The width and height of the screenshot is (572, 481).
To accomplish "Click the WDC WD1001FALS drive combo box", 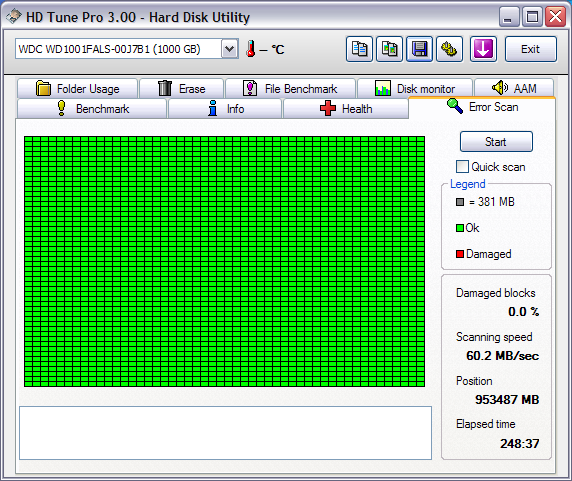I will click(x=127, y=49).
